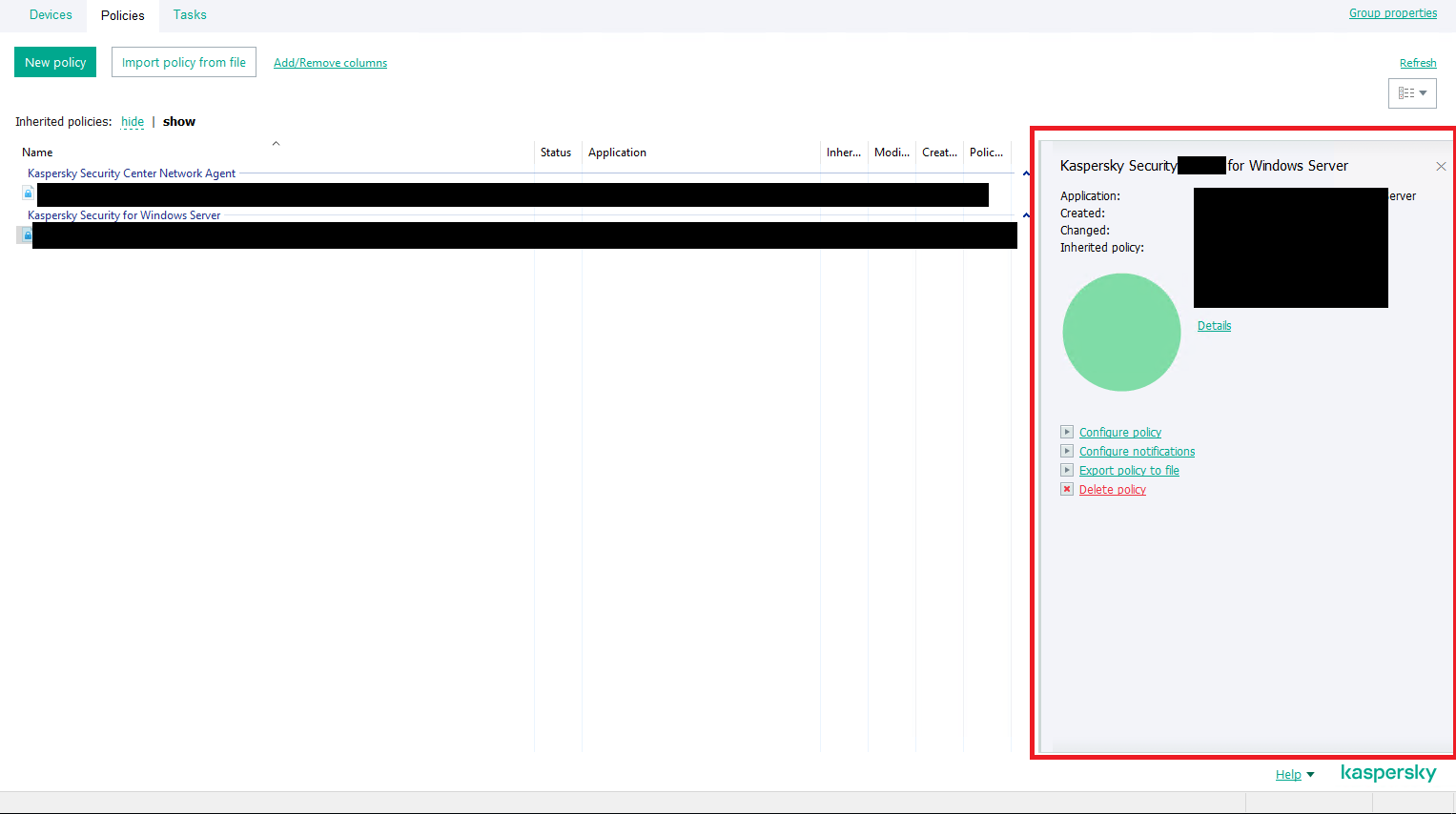Click the "Inherited policies:" label above the list
The width and height of the screenshot is (1456, 814).
pyautogui.click(x=64, y=122)
